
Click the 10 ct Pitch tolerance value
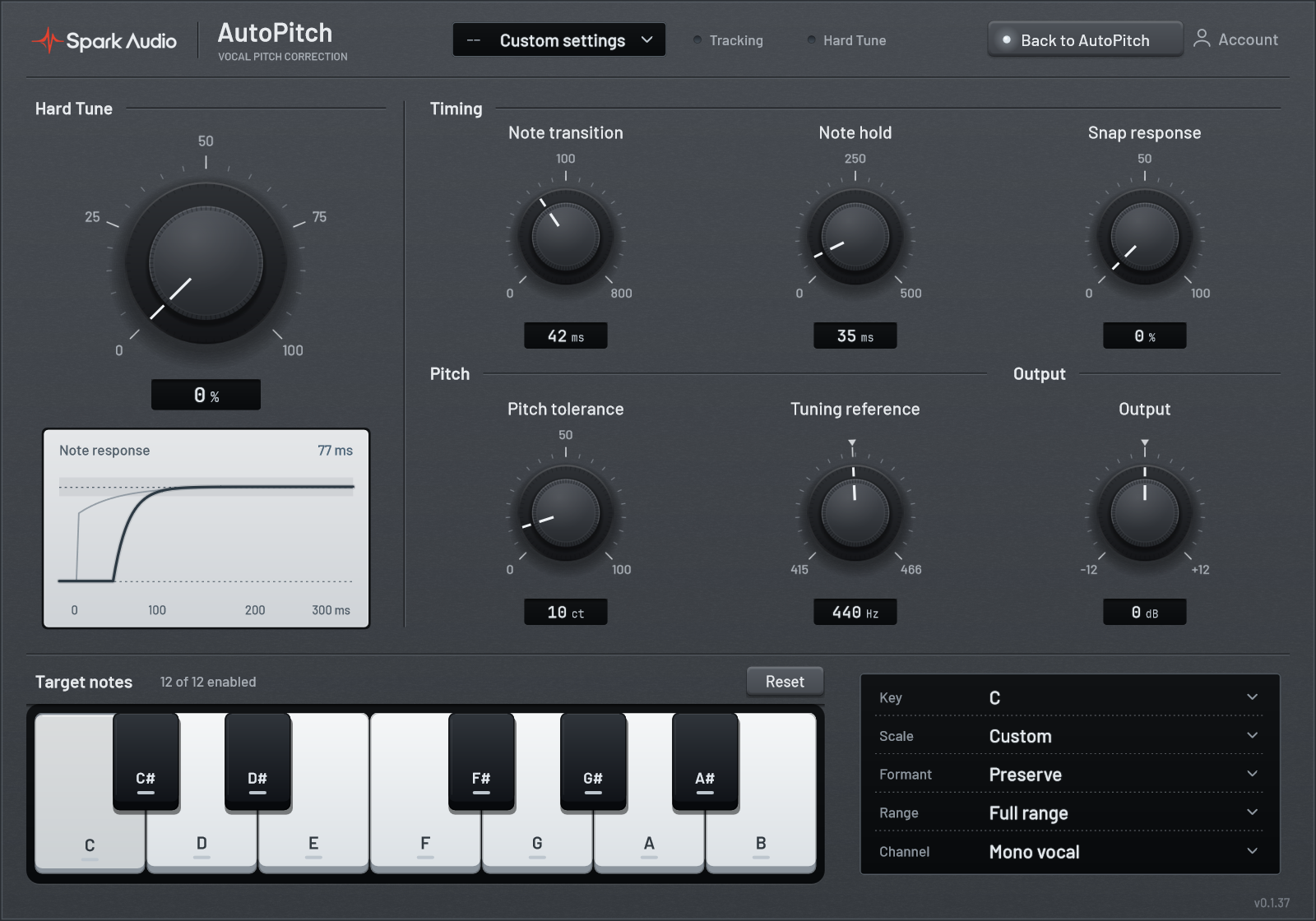[566, 612]
